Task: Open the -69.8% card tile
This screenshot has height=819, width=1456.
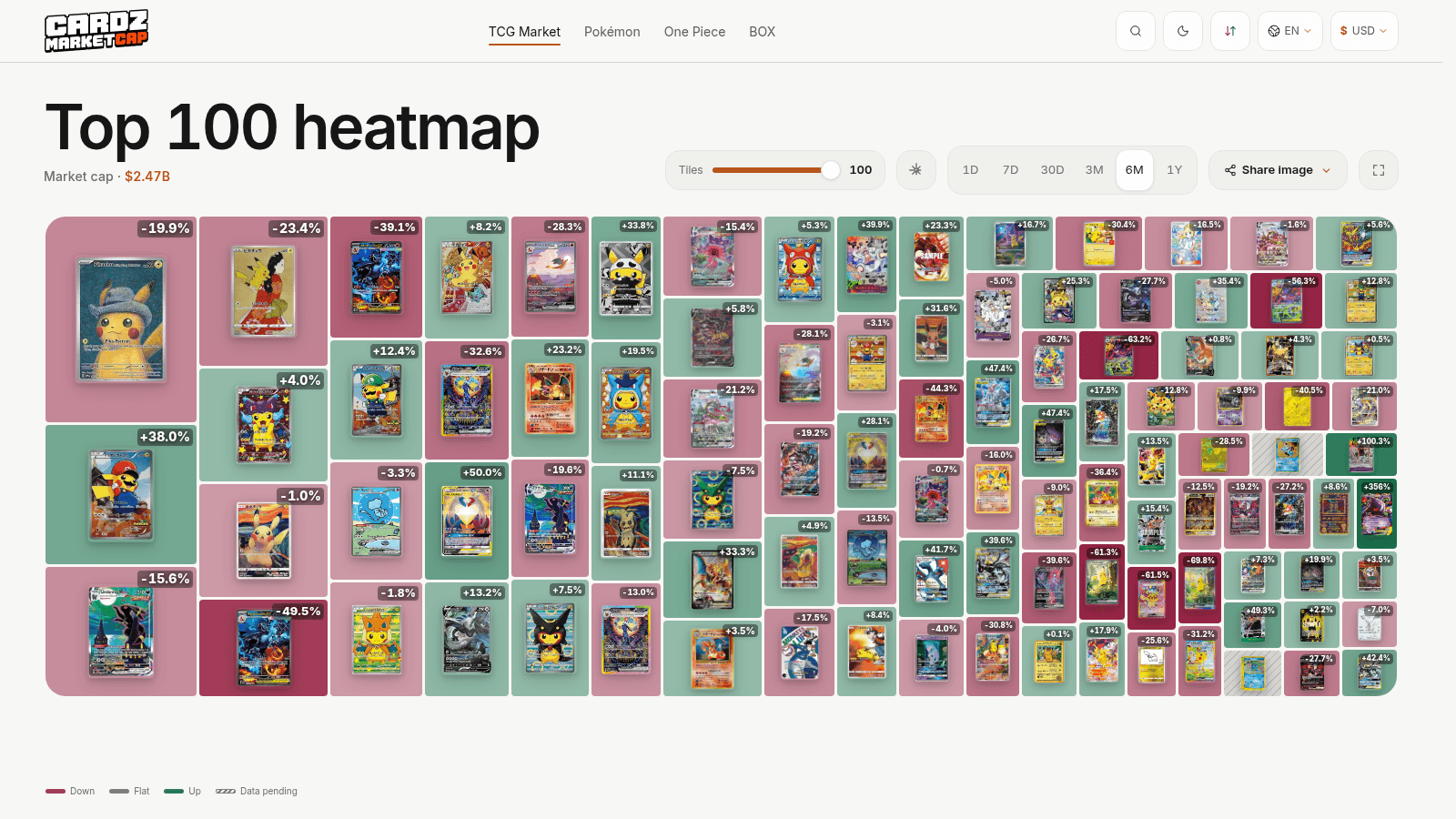Action: click(1199, 588)
